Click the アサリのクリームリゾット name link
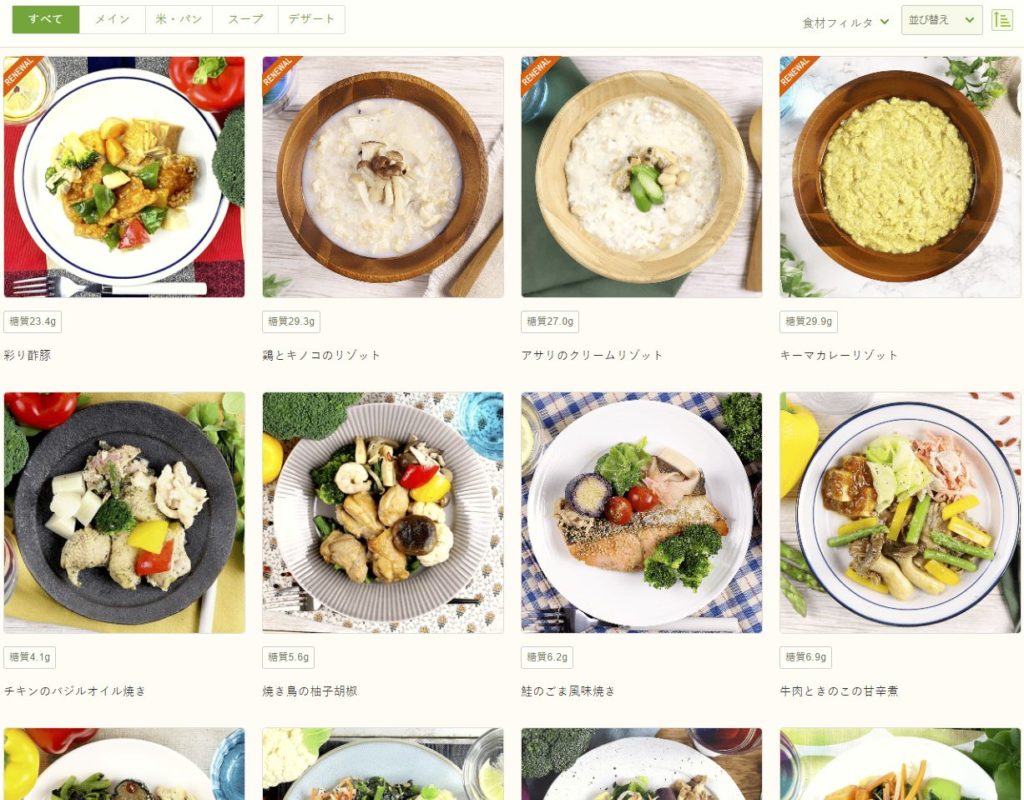This screenshot has width=1024, height=800. 592,355
